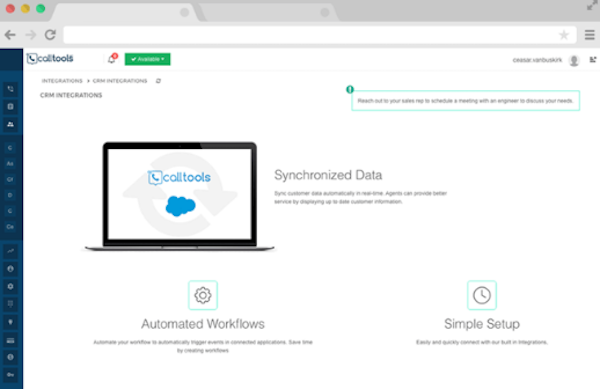Open the credit card billing sidebar icon
Viewport: 600px width, 389px height.
(10, 340)
